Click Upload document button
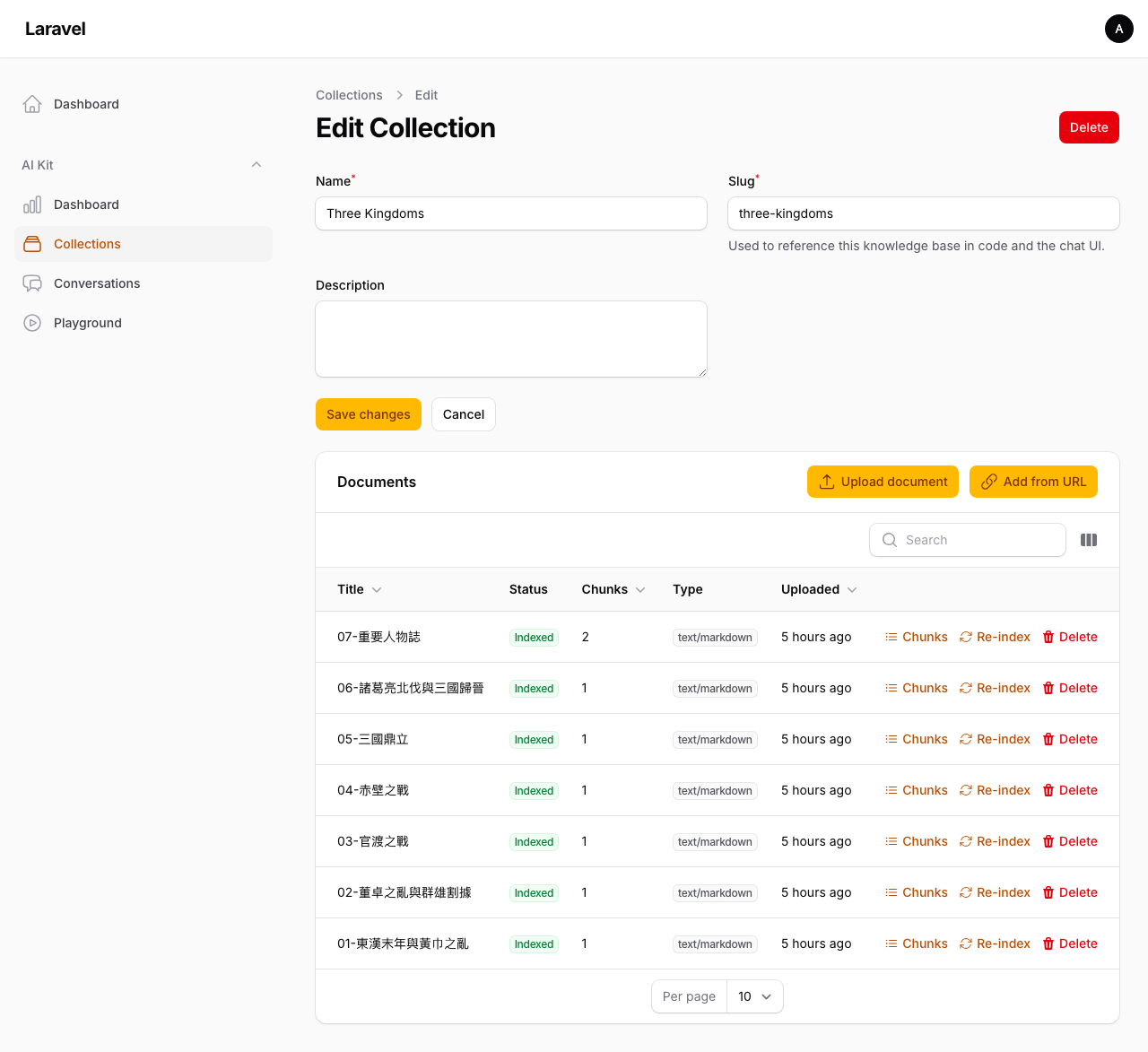Viewport: 1148px width, 1052px height. pos(883,482)
